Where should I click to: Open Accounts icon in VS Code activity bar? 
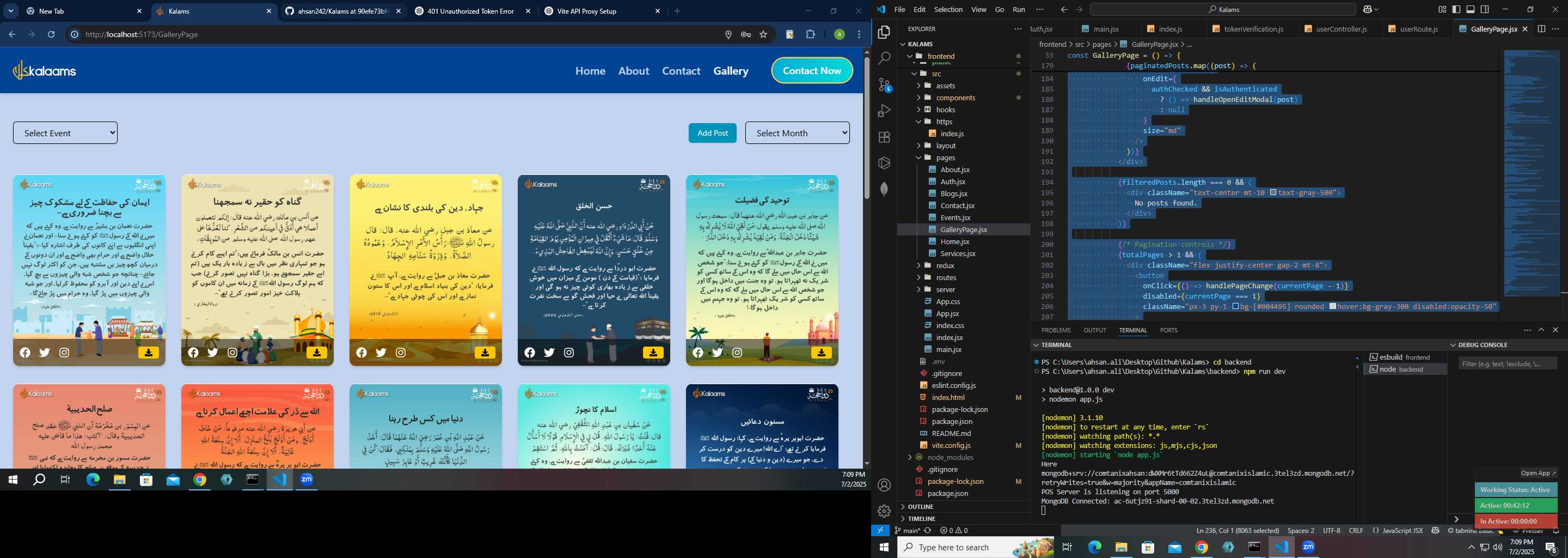click(884, 485)
